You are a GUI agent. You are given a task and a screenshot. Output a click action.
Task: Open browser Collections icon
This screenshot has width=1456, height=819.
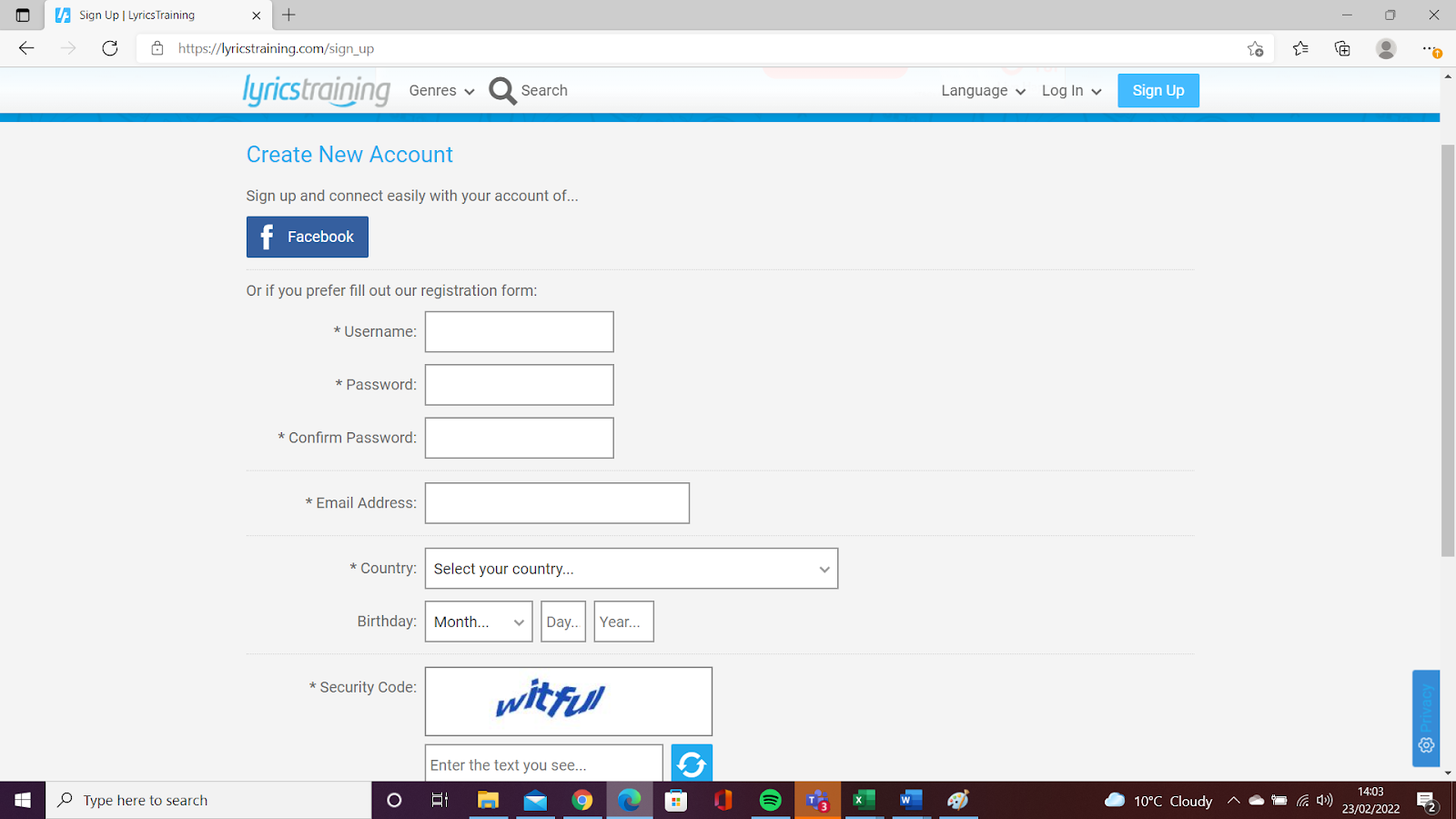click(x=1342, y=48)
